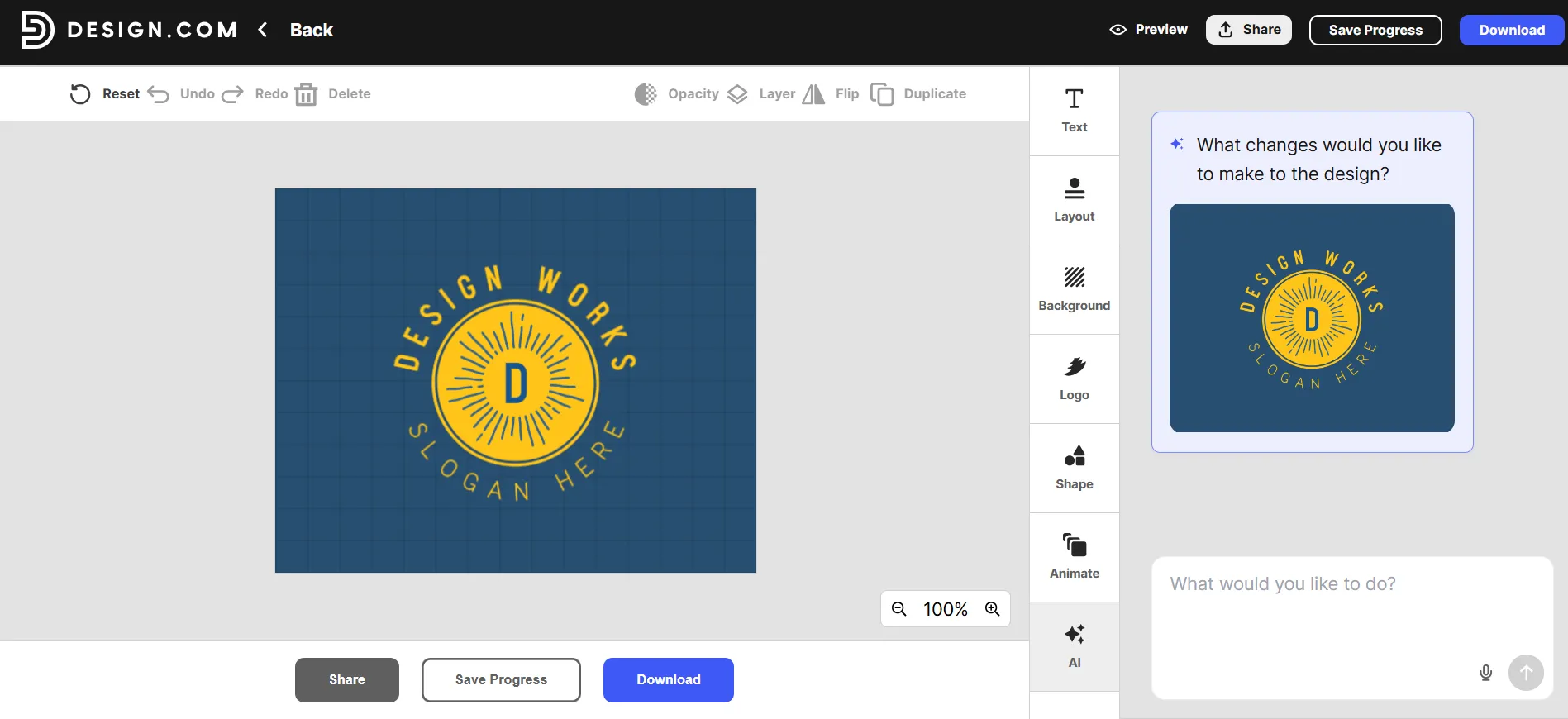Click the Reset circular arrow icon
Viewport: 1568px width, 719px height.
[80, 94]
